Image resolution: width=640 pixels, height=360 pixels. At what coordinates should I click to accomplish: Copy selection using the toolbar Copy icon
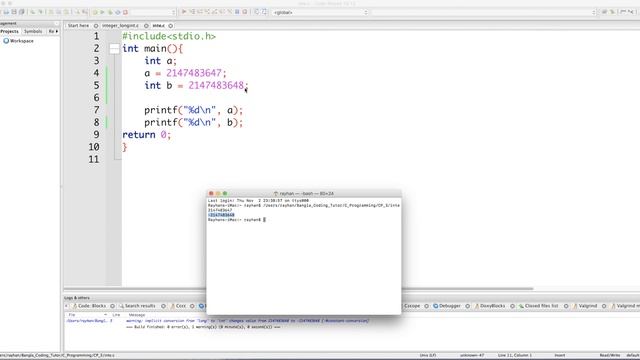58,12
